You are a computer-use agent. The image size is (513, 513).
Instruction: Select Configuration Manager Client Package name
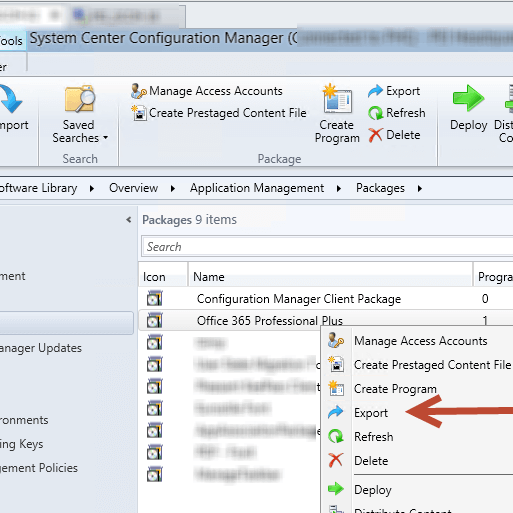[299, 299]
